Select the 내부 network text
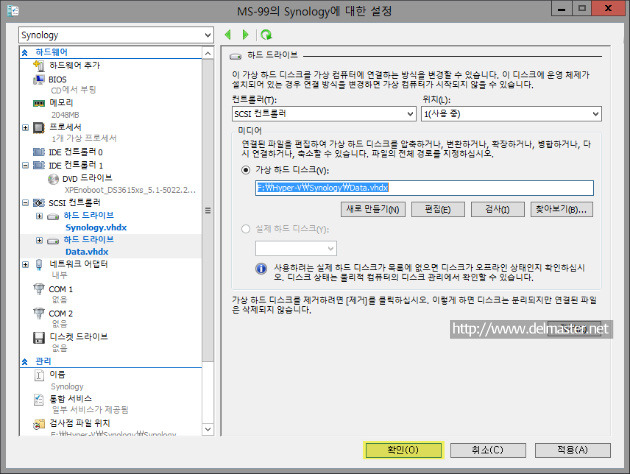 (x=59, y=275)
